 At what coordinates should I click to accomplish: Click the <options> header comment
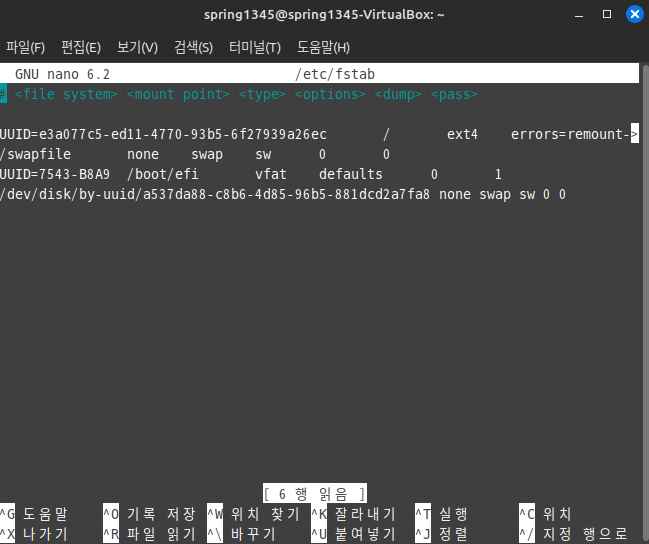pyautogui.click(x=330, y=94)
